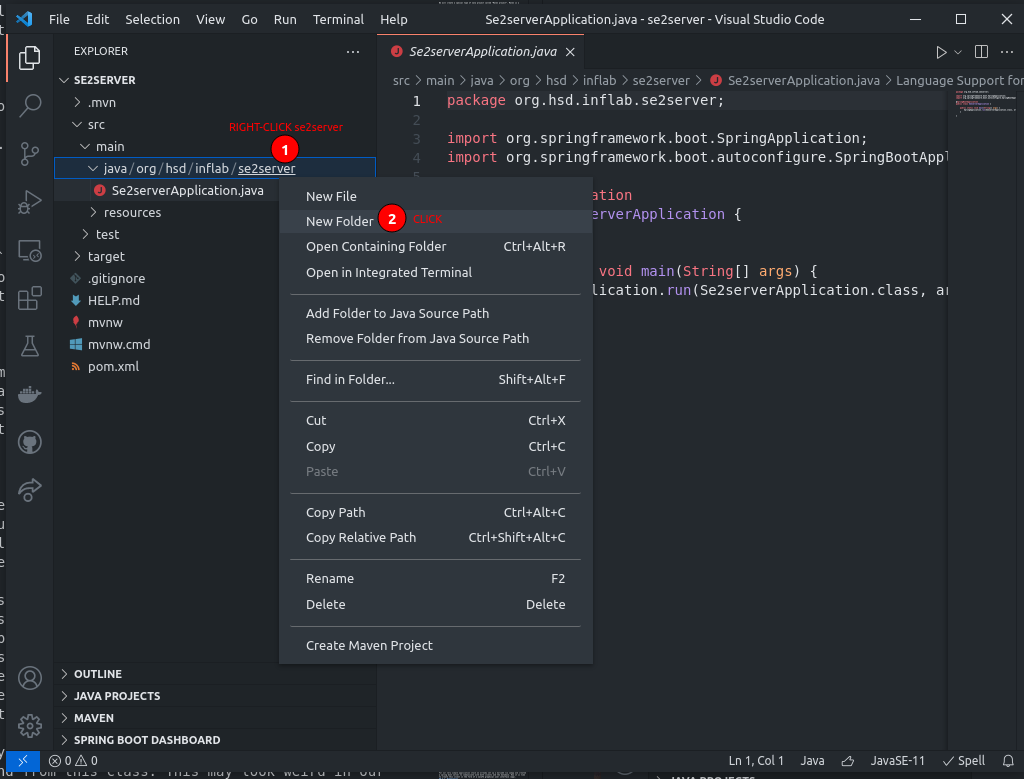Open notifications bell in status bar
This screenshot has width=1024, height=779.
click(x=1008, y=761)
